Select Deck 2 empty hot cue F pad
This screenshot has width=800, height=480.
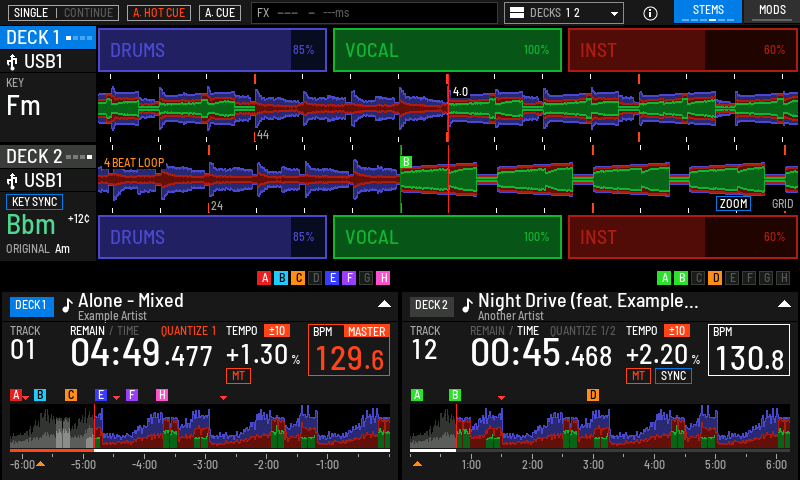749,278
